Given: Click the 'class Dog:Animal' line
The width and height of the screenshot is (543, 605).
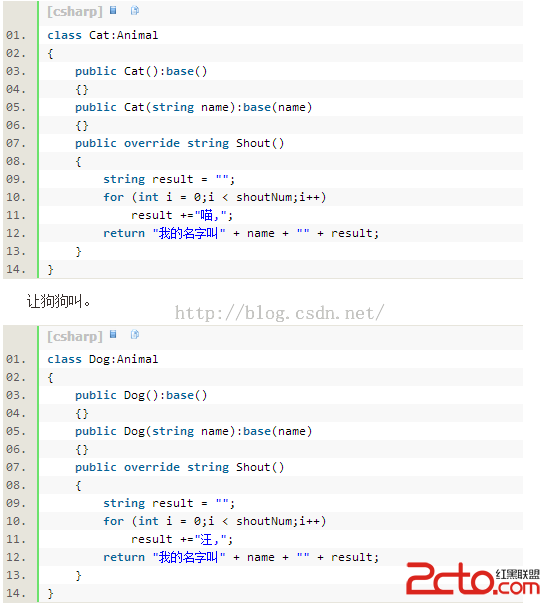Looking at the screenshot, I should coord(103,359).
